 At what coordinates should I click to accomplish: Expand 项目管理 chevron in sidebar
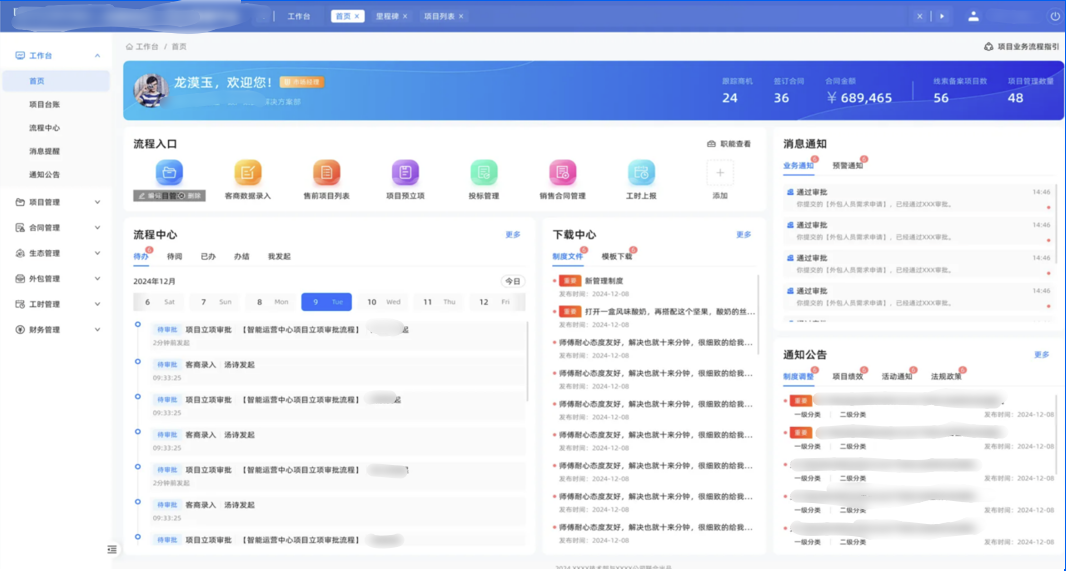(97, 202)
